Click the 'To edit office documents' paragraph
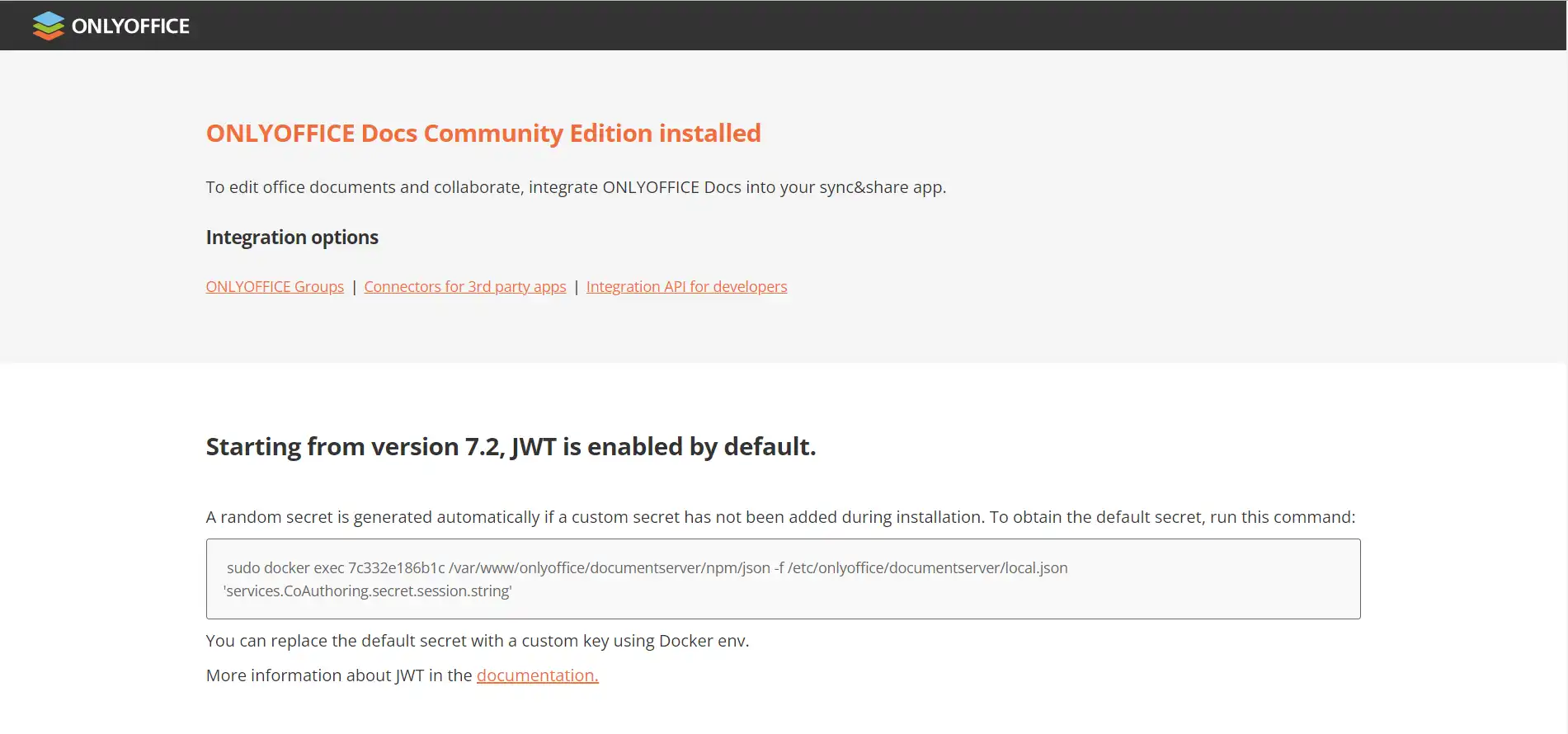Image resolution: width=1568 pixels, height=734 pixels. click(576, 187)
